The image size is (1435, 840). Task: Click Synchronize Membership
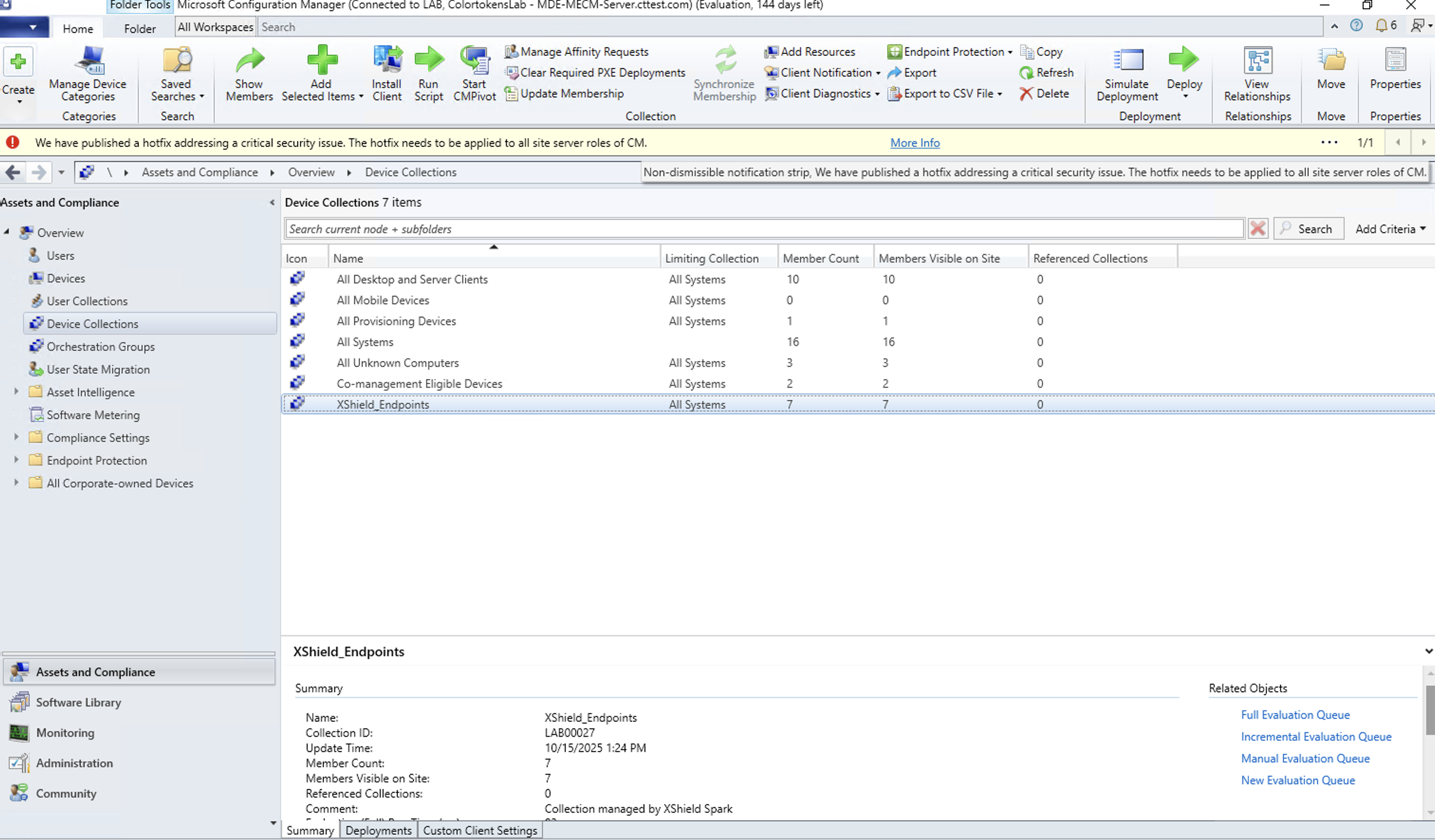[724, 73]
